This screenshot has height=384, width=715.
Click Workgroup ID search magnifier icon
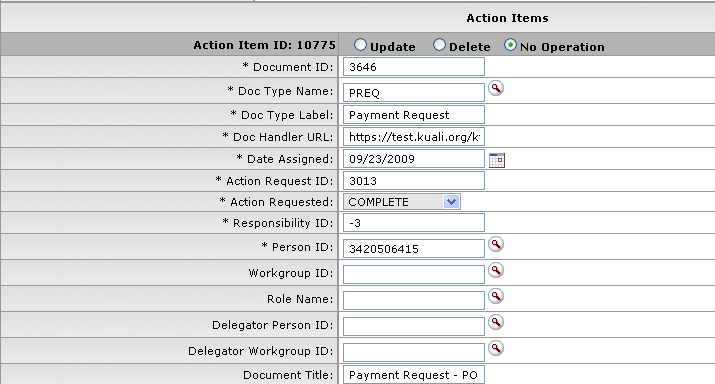click(496, 270)
